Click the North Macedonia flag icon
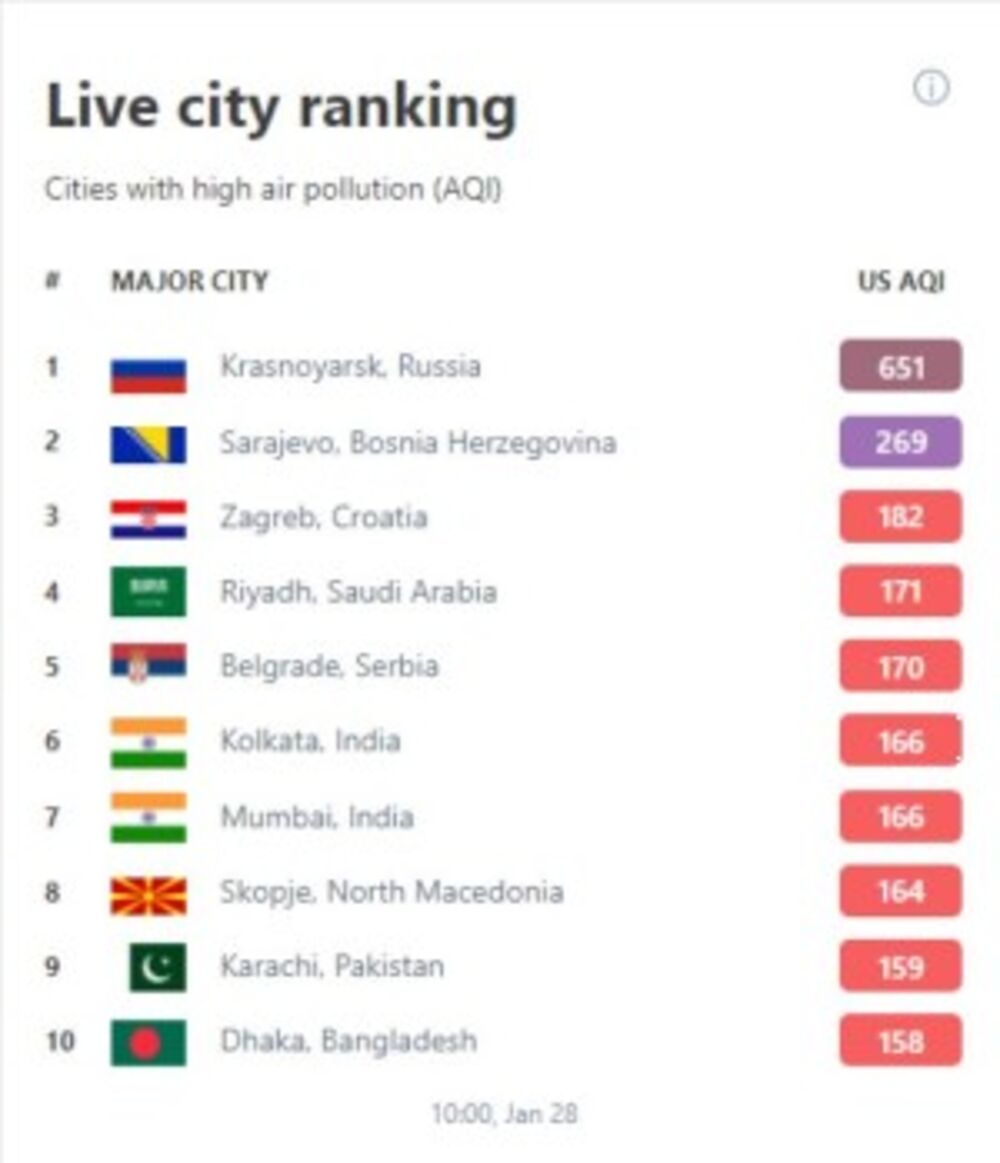Viewport: 1000px width, 1163px height. click(148, 894)
